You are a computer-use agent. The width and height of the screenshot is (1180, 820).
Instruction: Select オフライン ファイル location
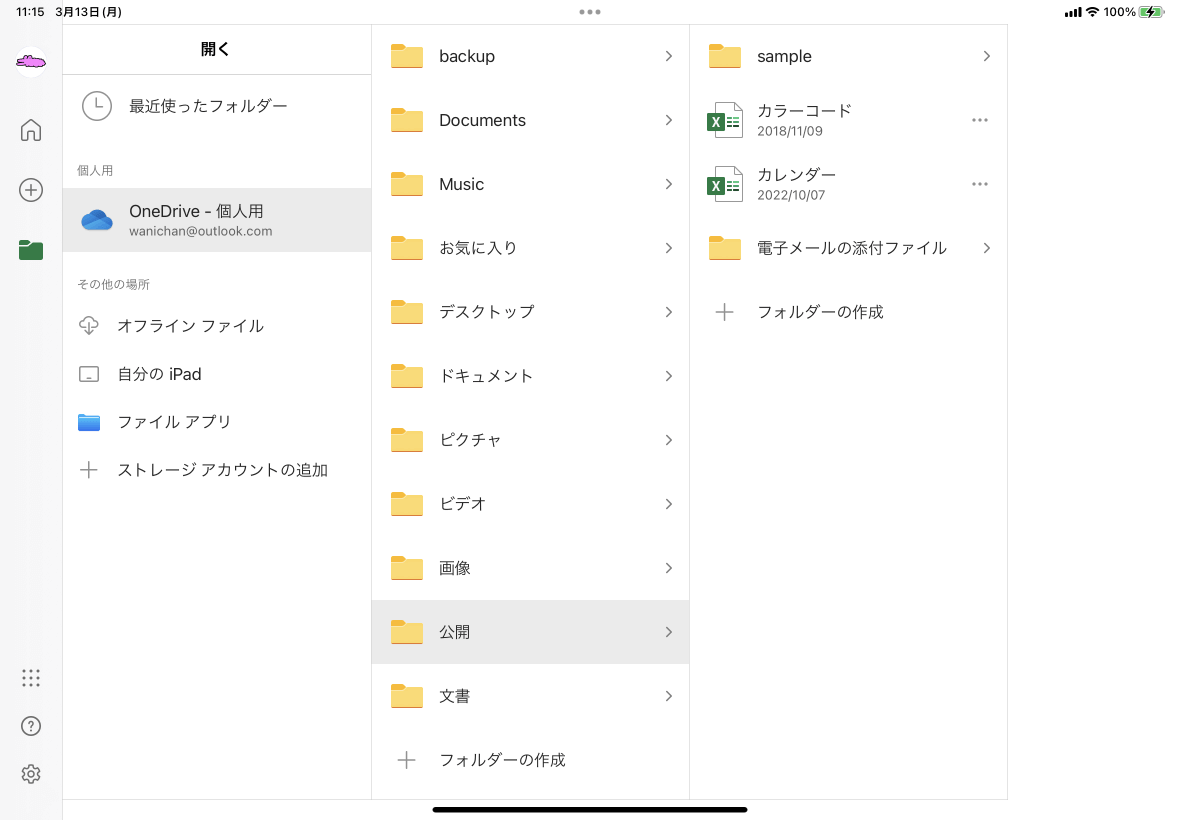pyautogui.click(x=190, y=326)
